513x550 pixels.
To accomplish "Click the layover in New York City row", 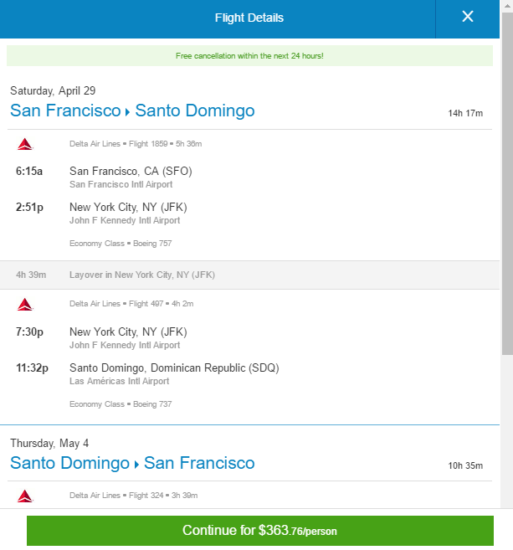I will click(x=250, y=275).
